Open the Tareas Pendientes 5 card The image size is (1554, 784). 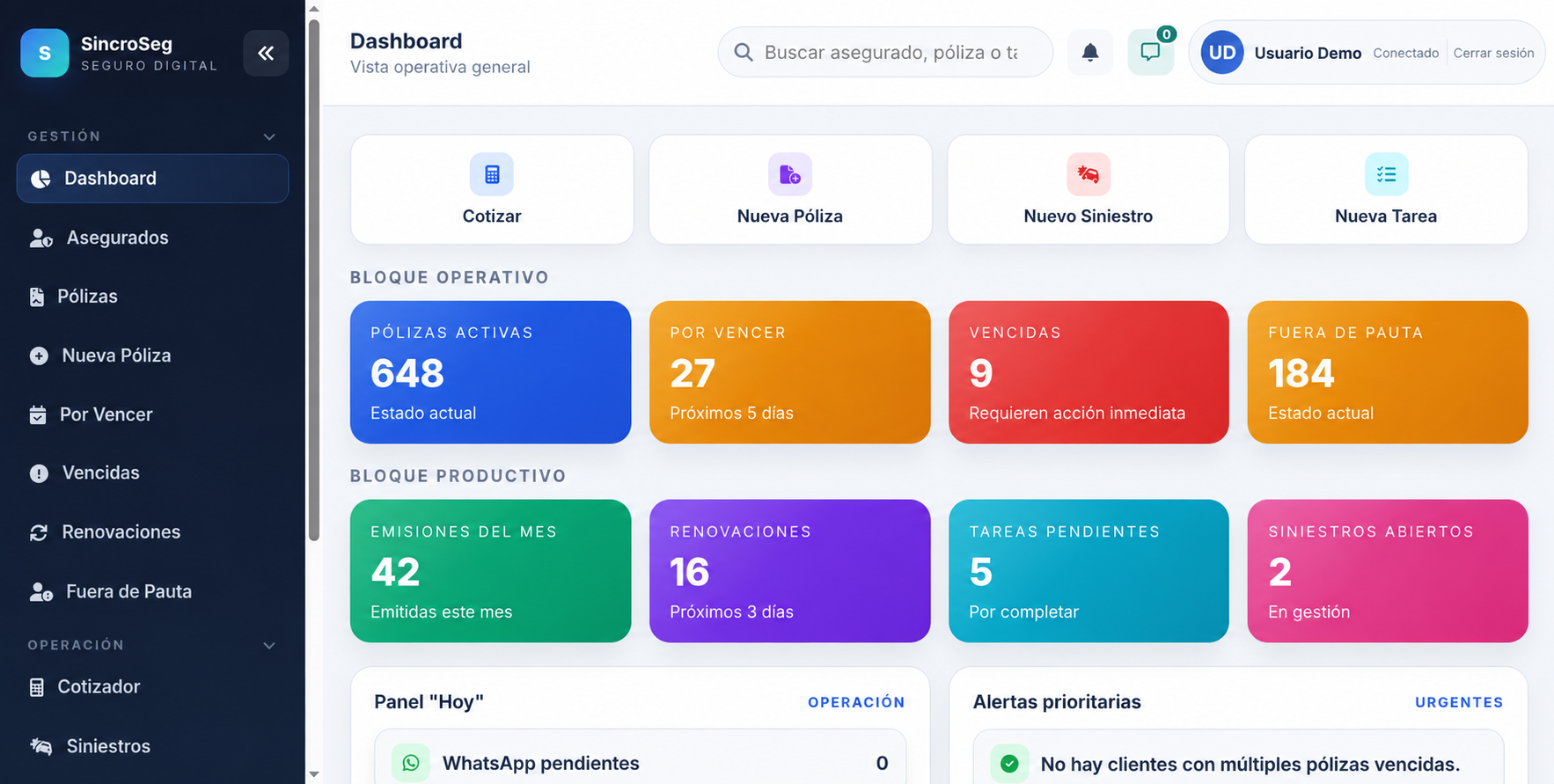tap(1089, 571)
